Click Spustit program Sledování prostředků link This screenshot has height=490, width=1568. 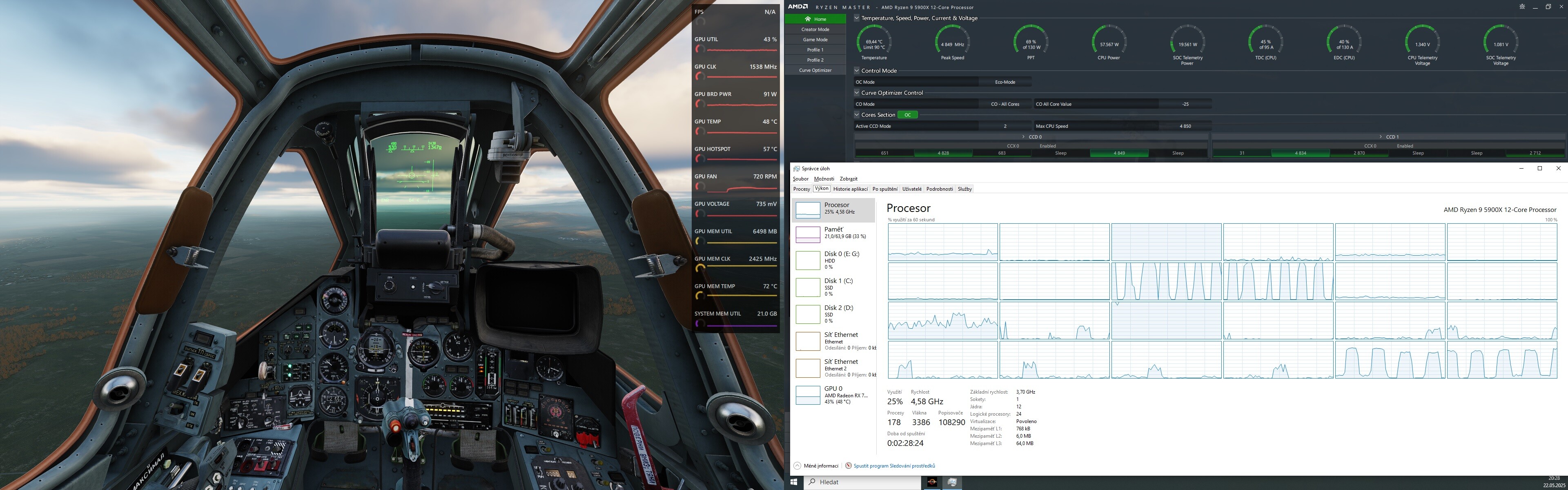point(894,465)
